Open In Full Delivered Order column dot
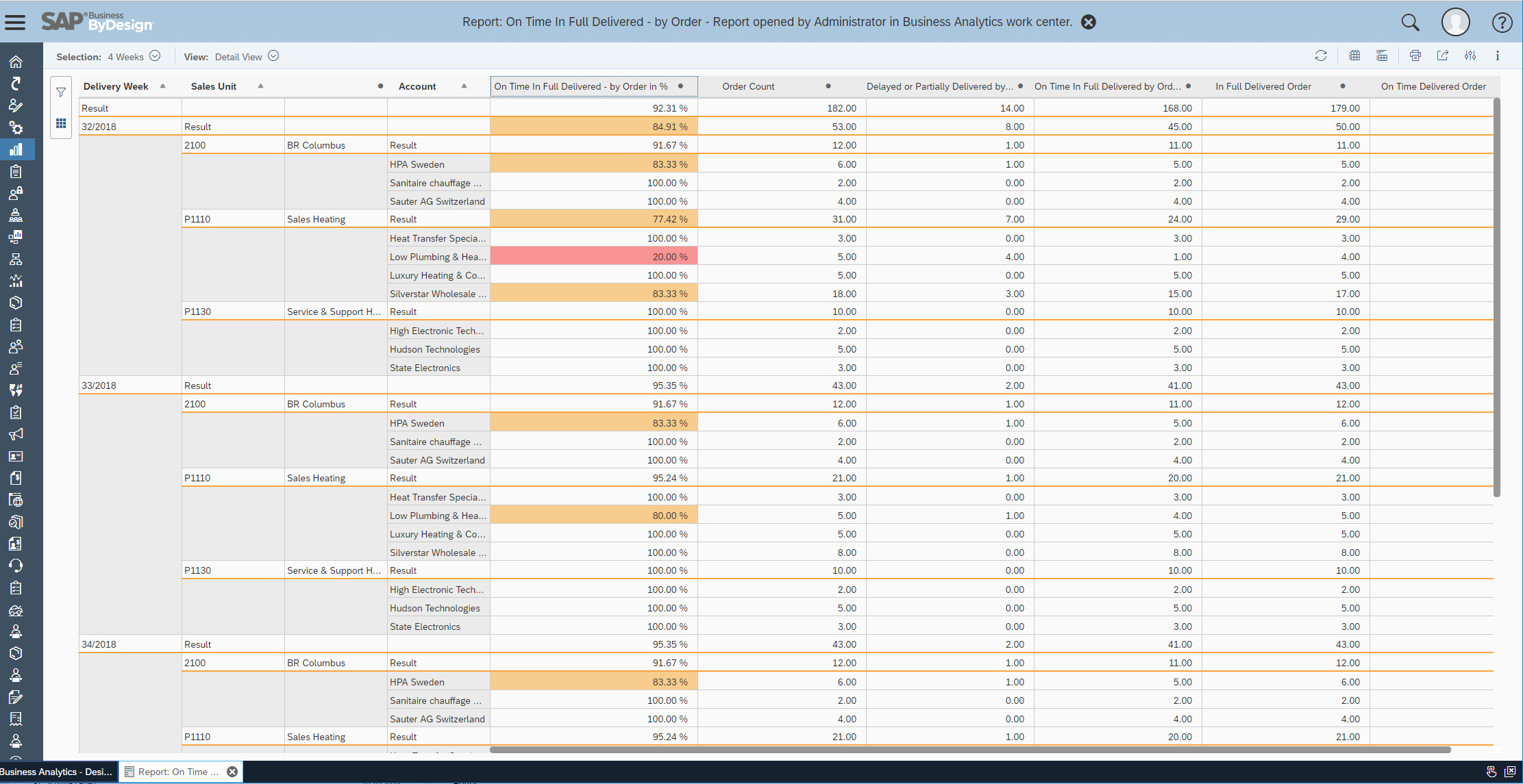Viewport: 1523px width, 784px height. point(1343,86)
